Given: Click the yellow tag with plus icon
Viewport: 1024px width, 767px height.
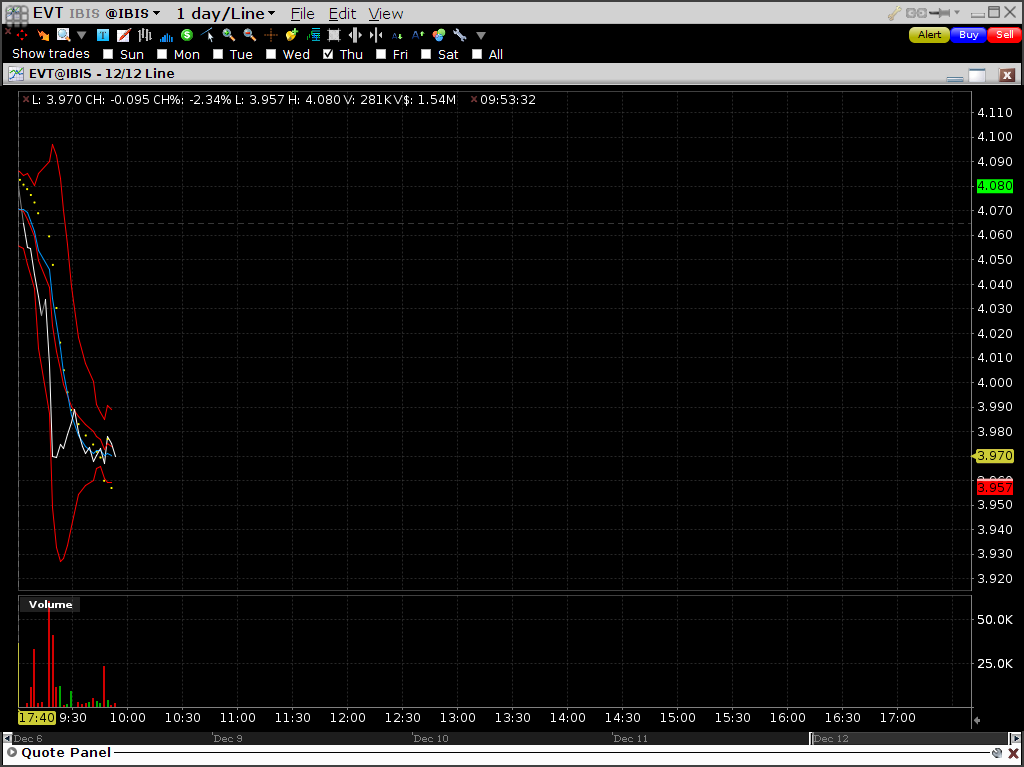Looking at the screenshot, I should (x=291, y=35).
